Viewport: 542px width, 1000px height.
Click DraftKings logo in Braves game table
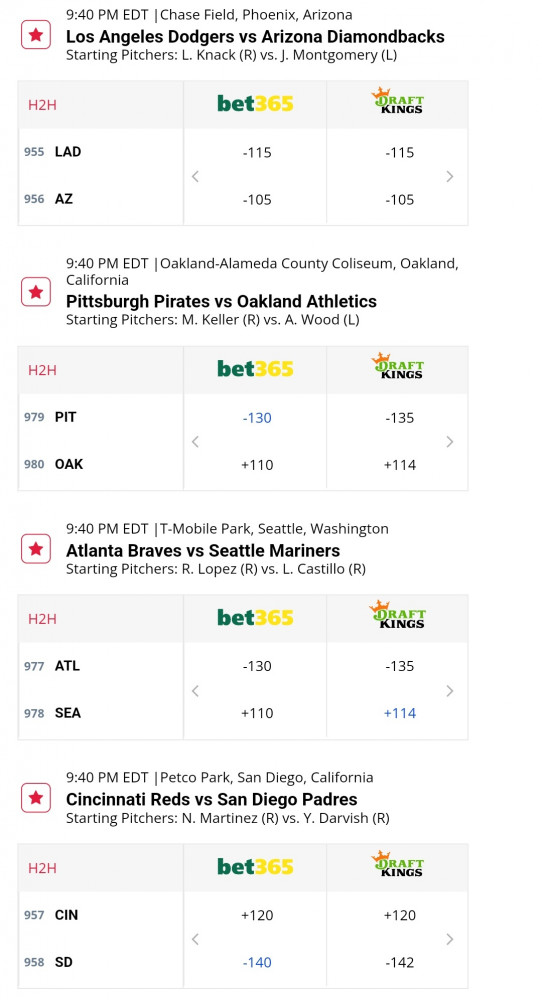point(398,615)
